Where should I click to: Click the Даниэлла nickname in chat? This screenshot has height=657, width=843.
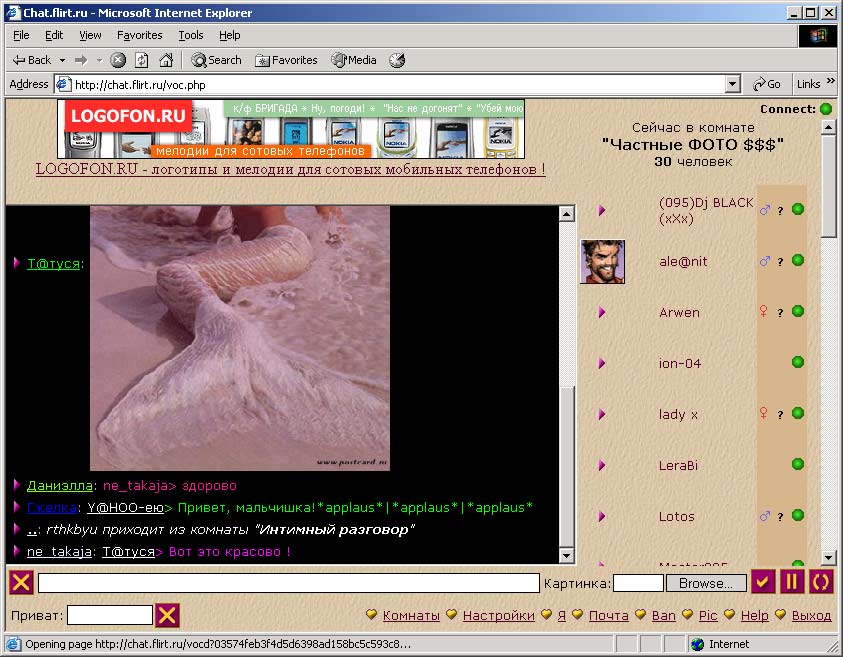60,486
